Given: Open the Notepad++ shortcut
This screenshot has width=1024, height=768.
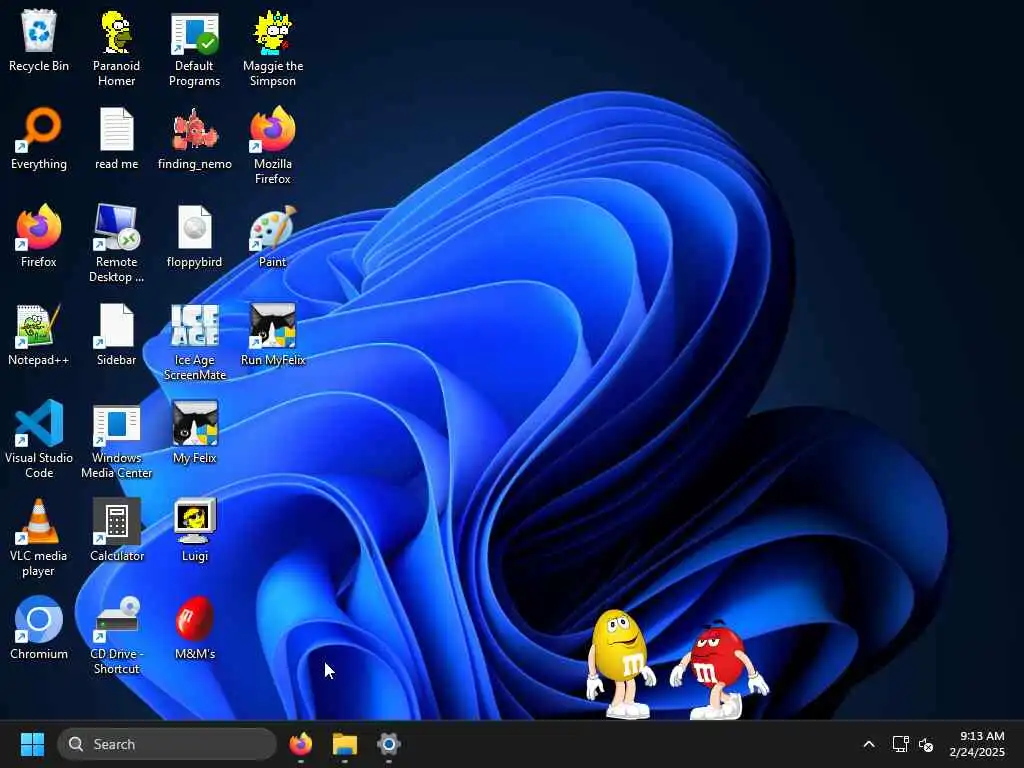Looking at the screenshot, I should (39, 334).
